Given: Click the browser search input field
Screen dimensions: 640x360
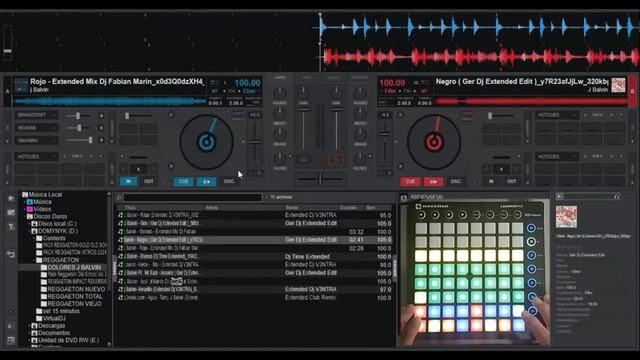Looking at the screenshot, I should pos(193,198).
